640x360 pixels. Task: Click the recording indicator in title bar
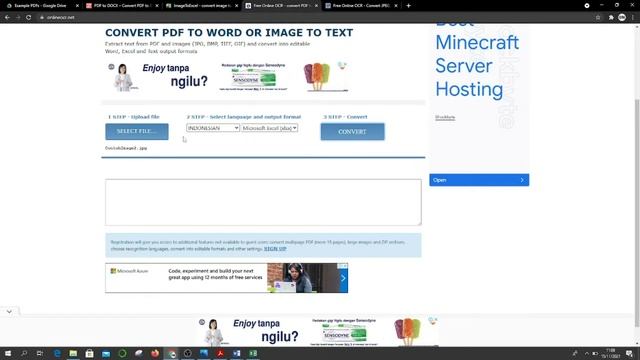[x=587, y=6]
